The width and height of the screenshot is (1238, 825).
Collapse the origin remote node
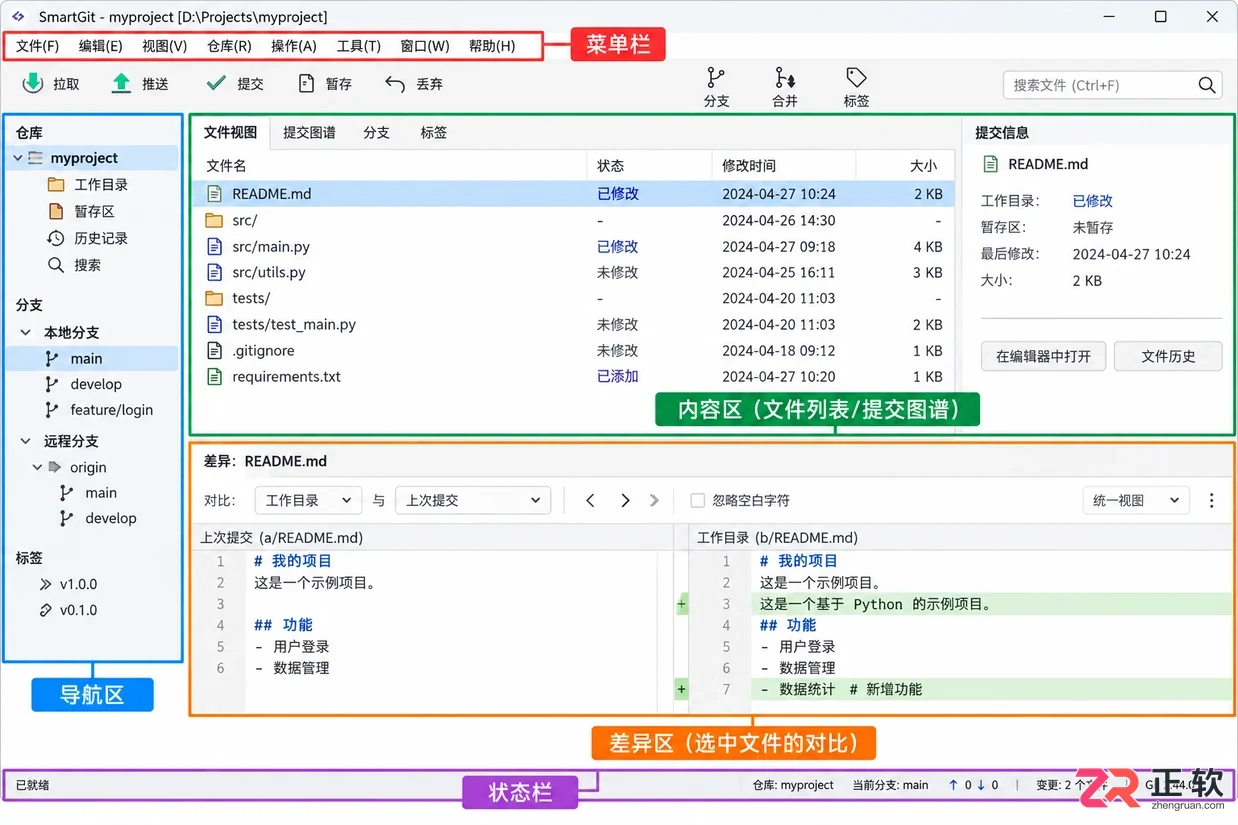tap(38, 467)
